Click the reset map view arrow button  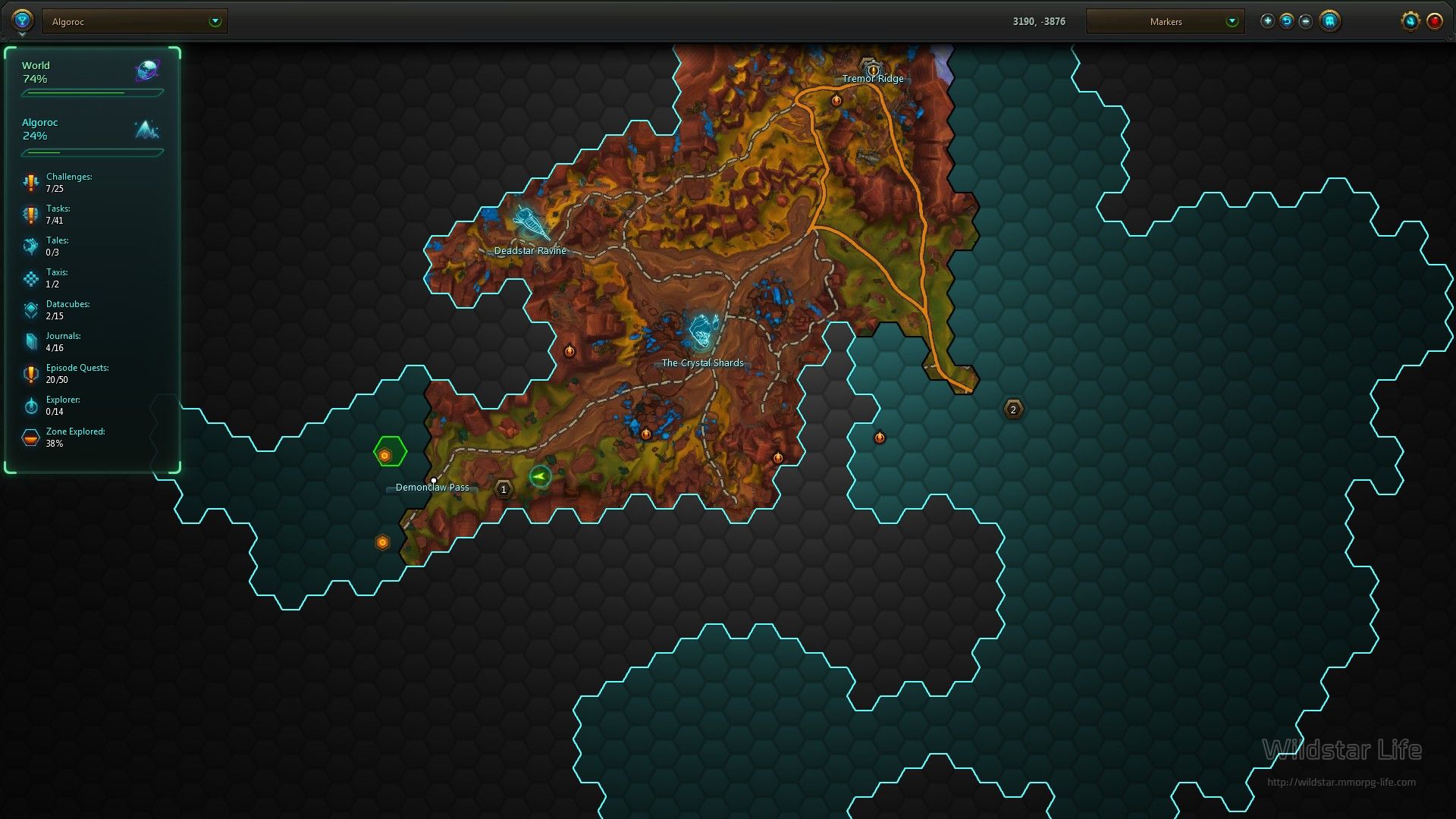[1286, 21]
